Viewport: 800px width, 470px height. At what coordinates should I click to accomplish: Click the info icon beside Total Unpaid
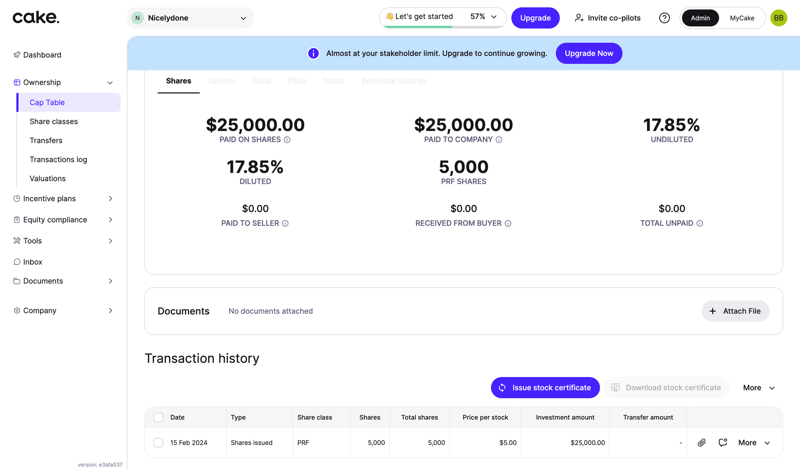[699, 224]
